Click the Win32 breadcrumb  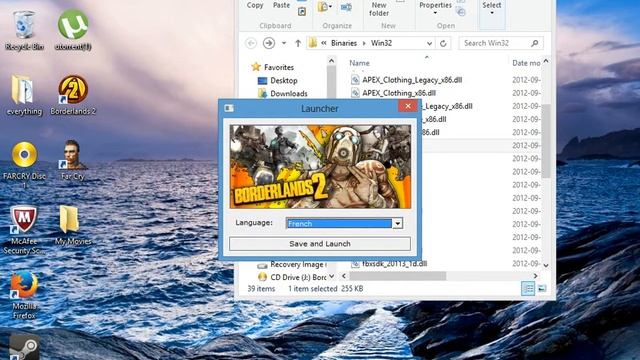(x=381, y=43)
